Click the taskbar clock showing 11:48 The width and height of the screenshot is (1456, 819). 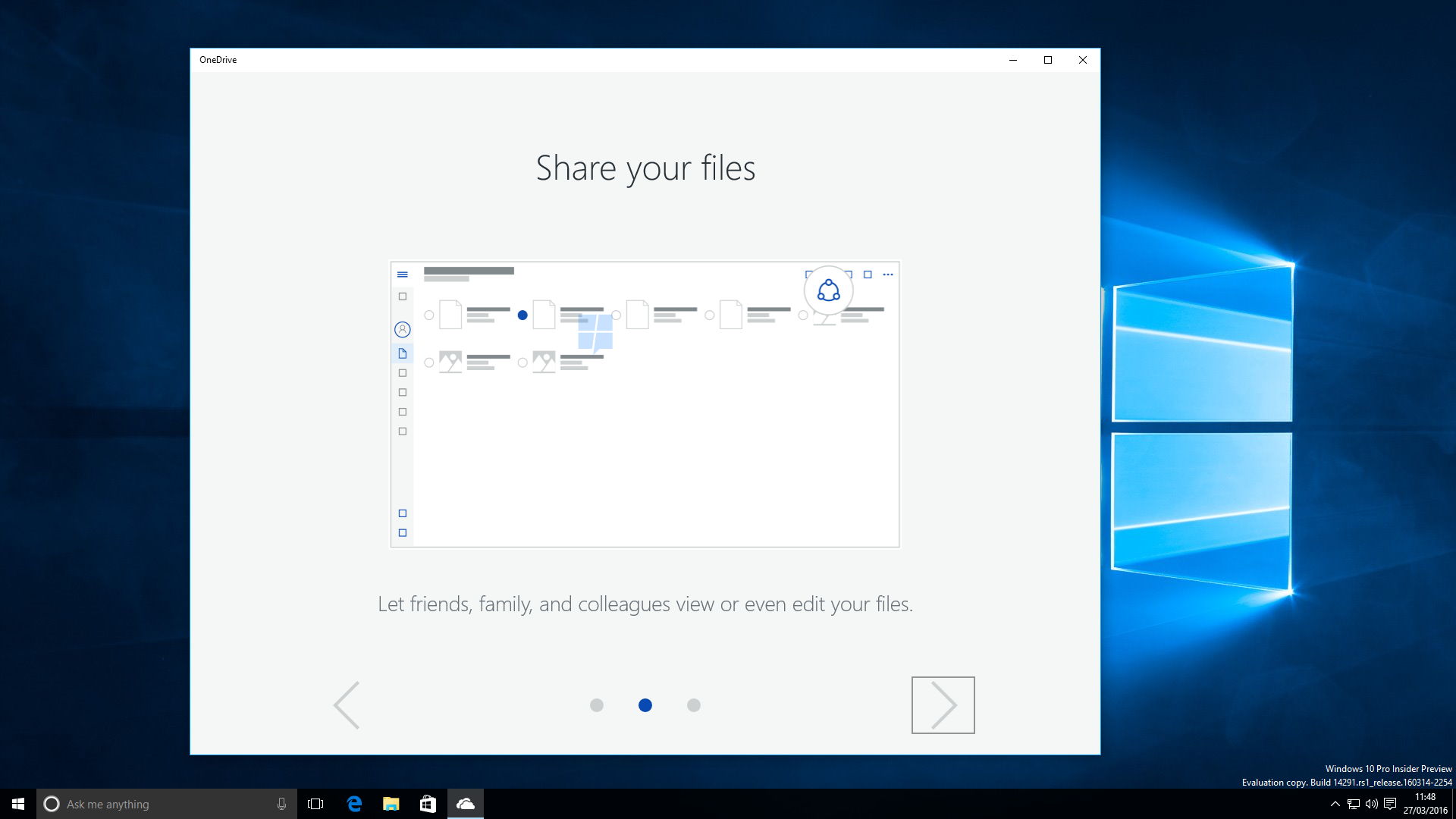[1425, 804]
